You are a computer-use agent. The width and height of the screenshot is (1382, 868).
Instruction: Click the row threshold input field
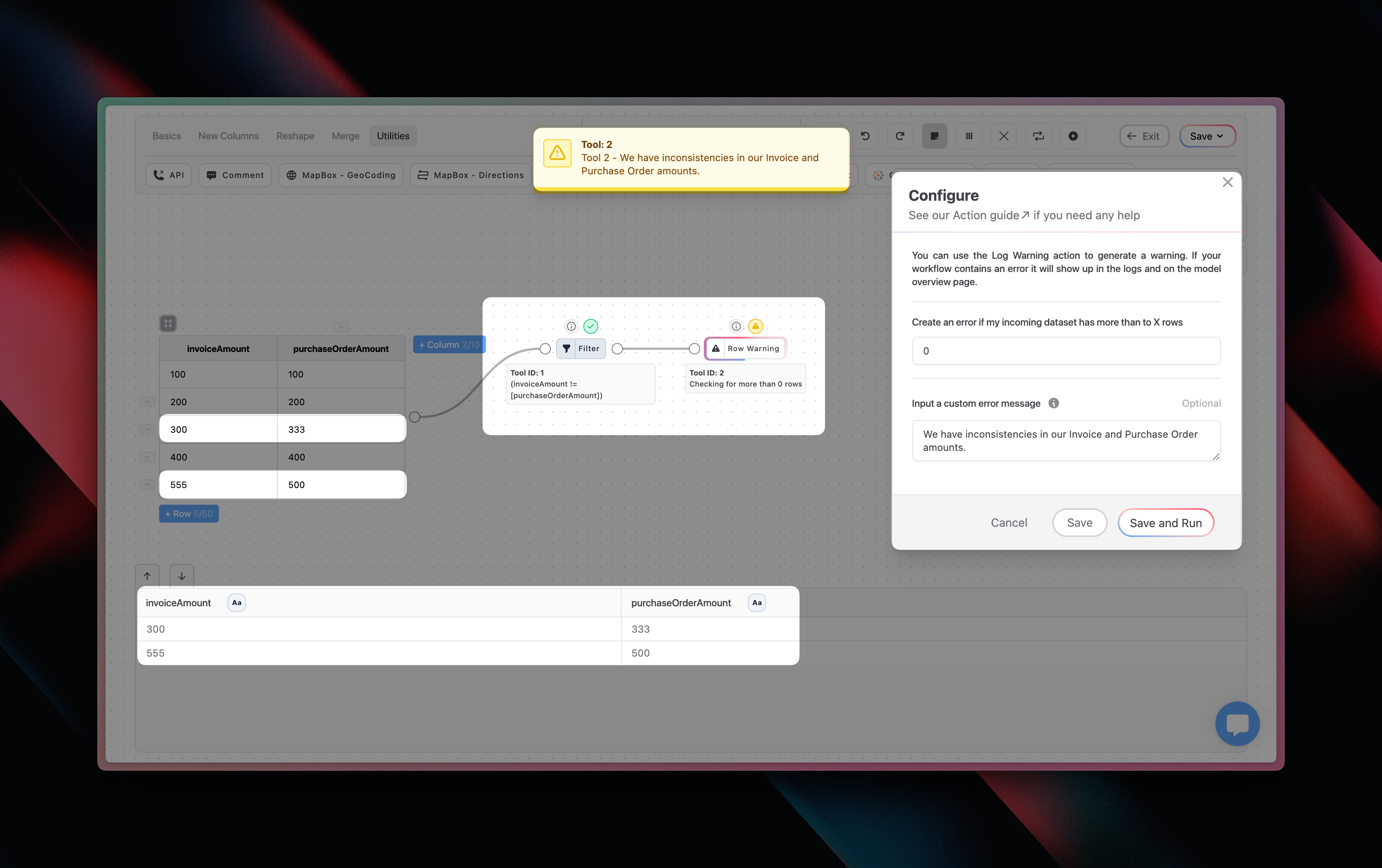pyautogui.click(x=1066, y=350)
